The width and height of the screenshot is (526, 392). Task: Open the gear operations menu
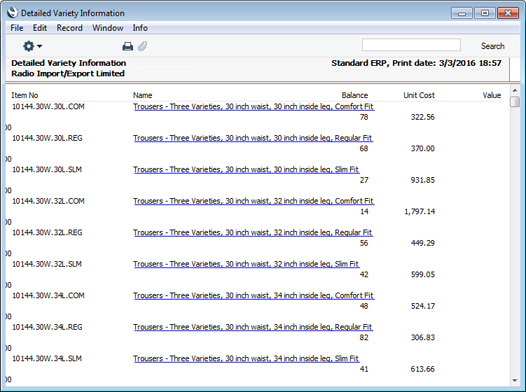(x=32, y=46)
